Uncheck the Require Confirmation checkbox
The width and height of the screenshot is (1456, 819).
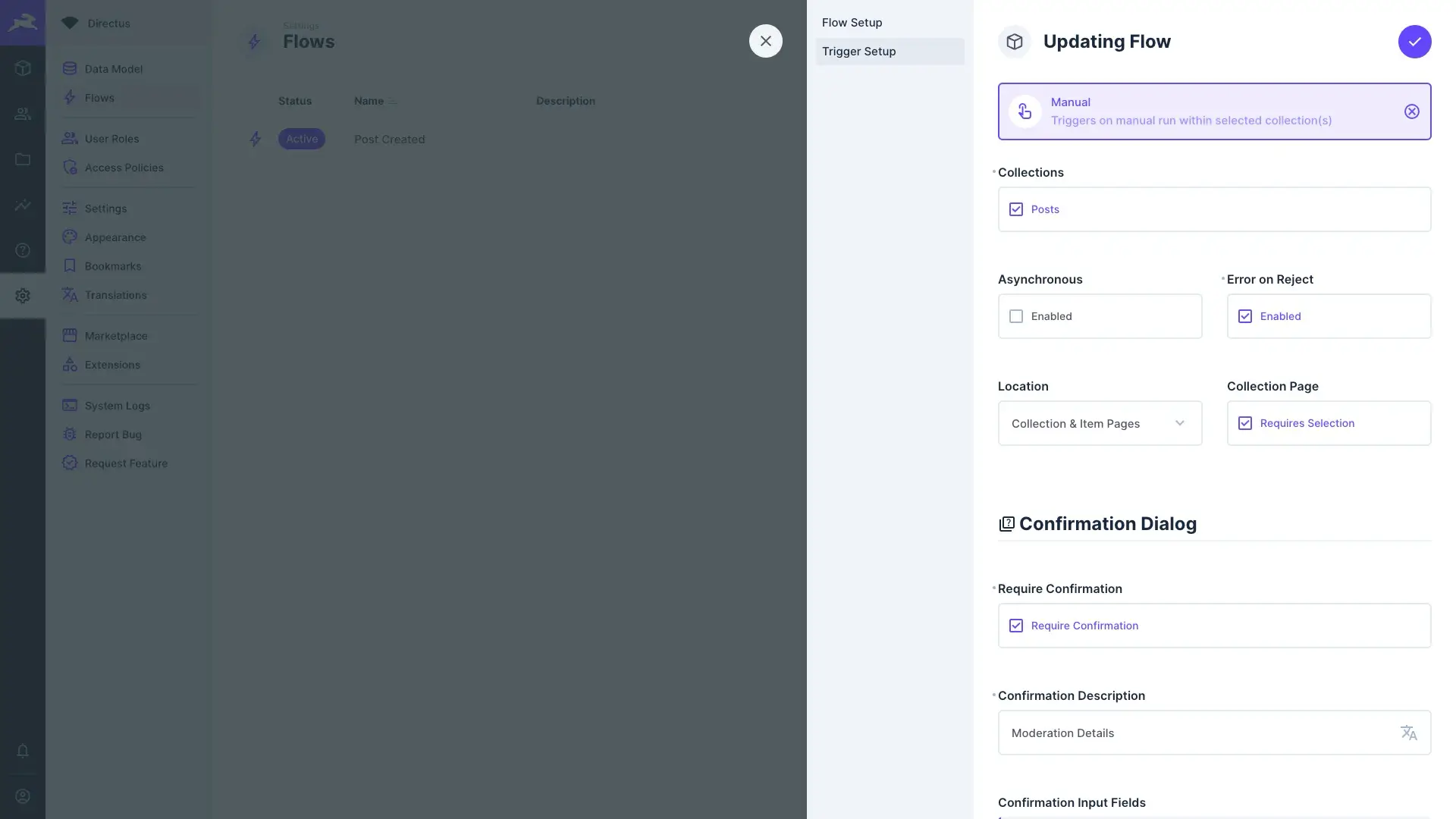(1016, 626)
